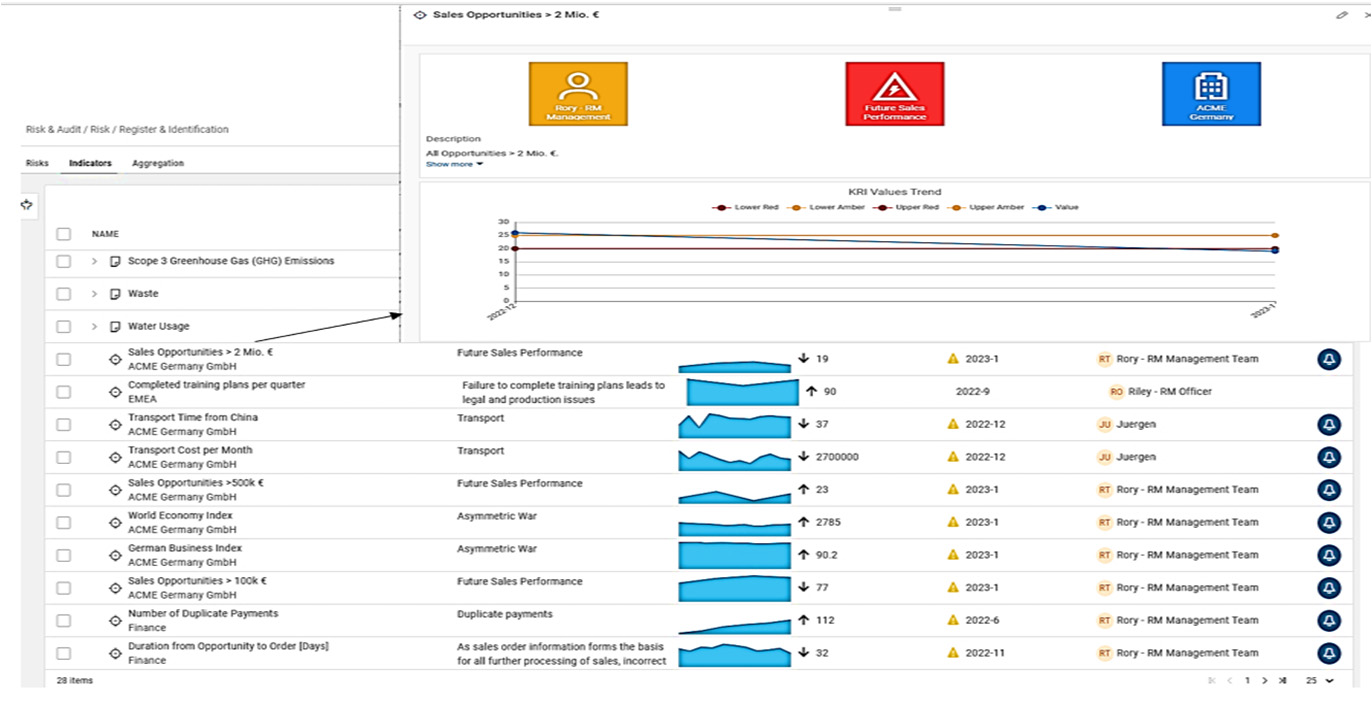The width and height of the screenshot is (1372, 709).
Task: Toggle Lower Red legend entry in chart
Action: (x=745, y=207)
